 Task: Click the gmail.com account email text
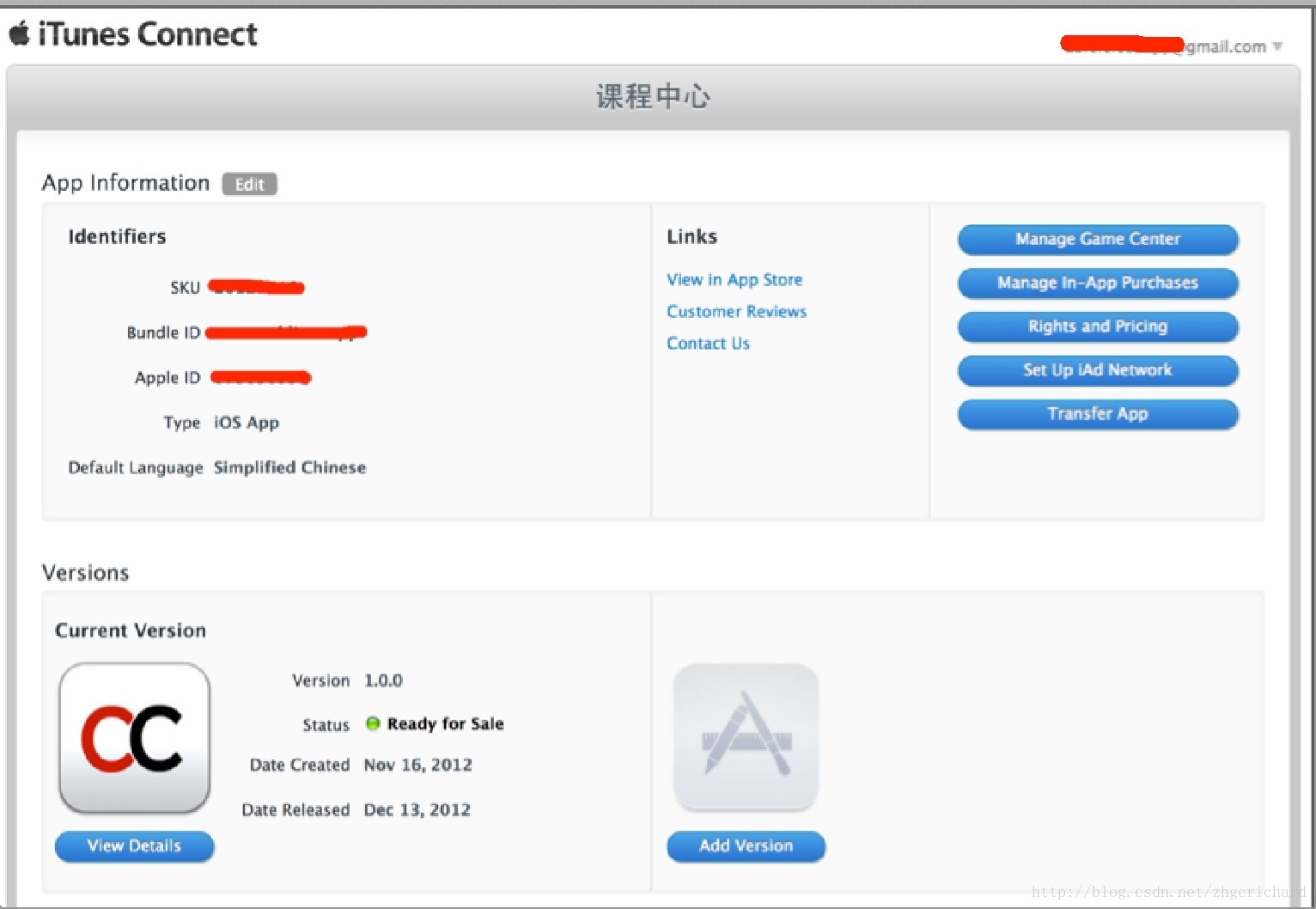1226,46
